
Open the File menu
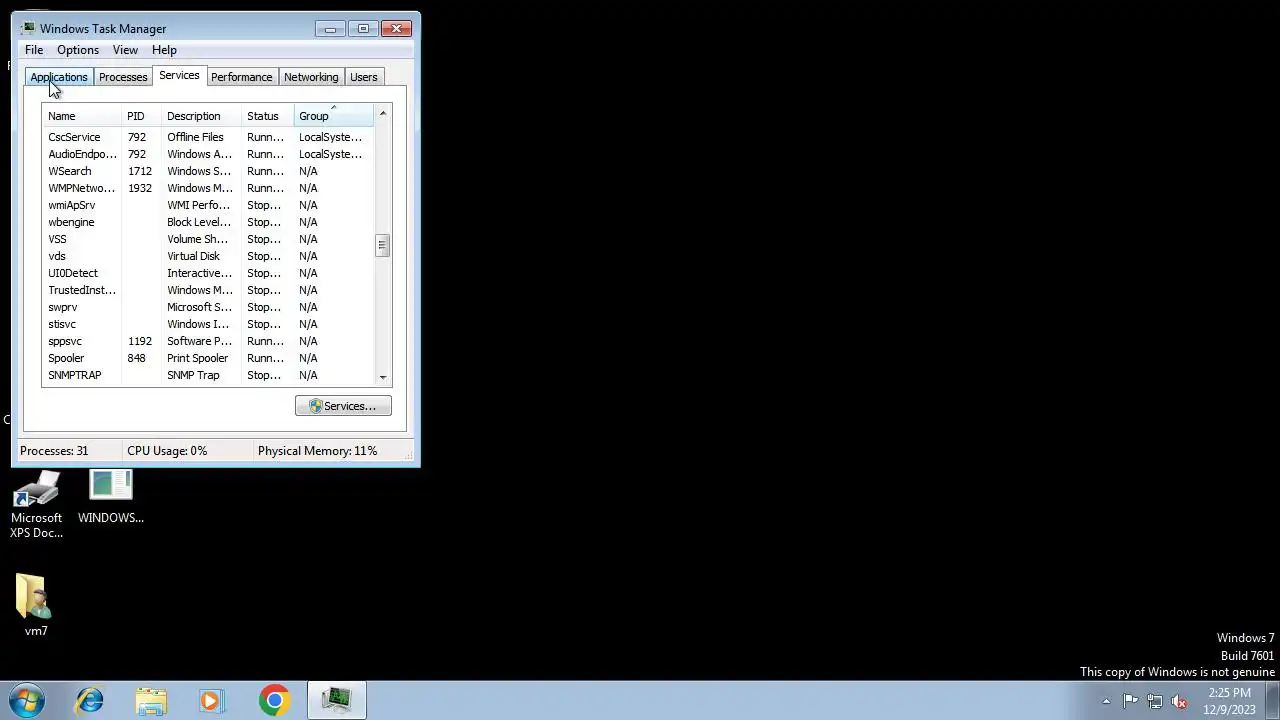click(x=34, y=50)
